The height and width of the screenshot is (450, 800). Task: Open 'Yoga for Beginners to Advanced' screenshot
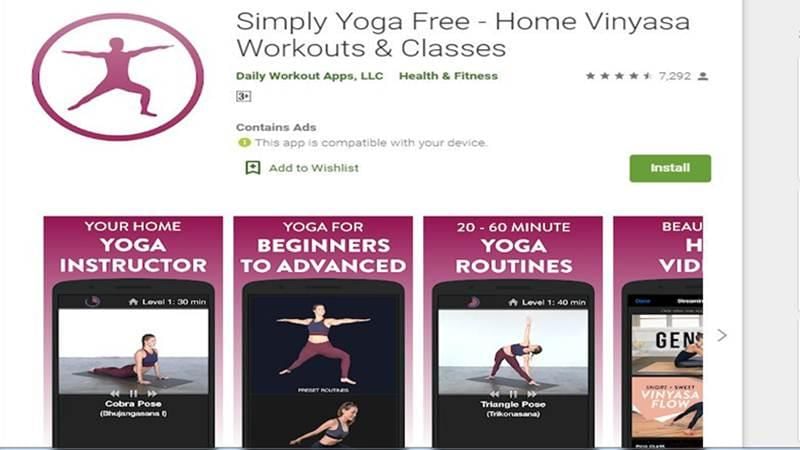click(323, 332)
